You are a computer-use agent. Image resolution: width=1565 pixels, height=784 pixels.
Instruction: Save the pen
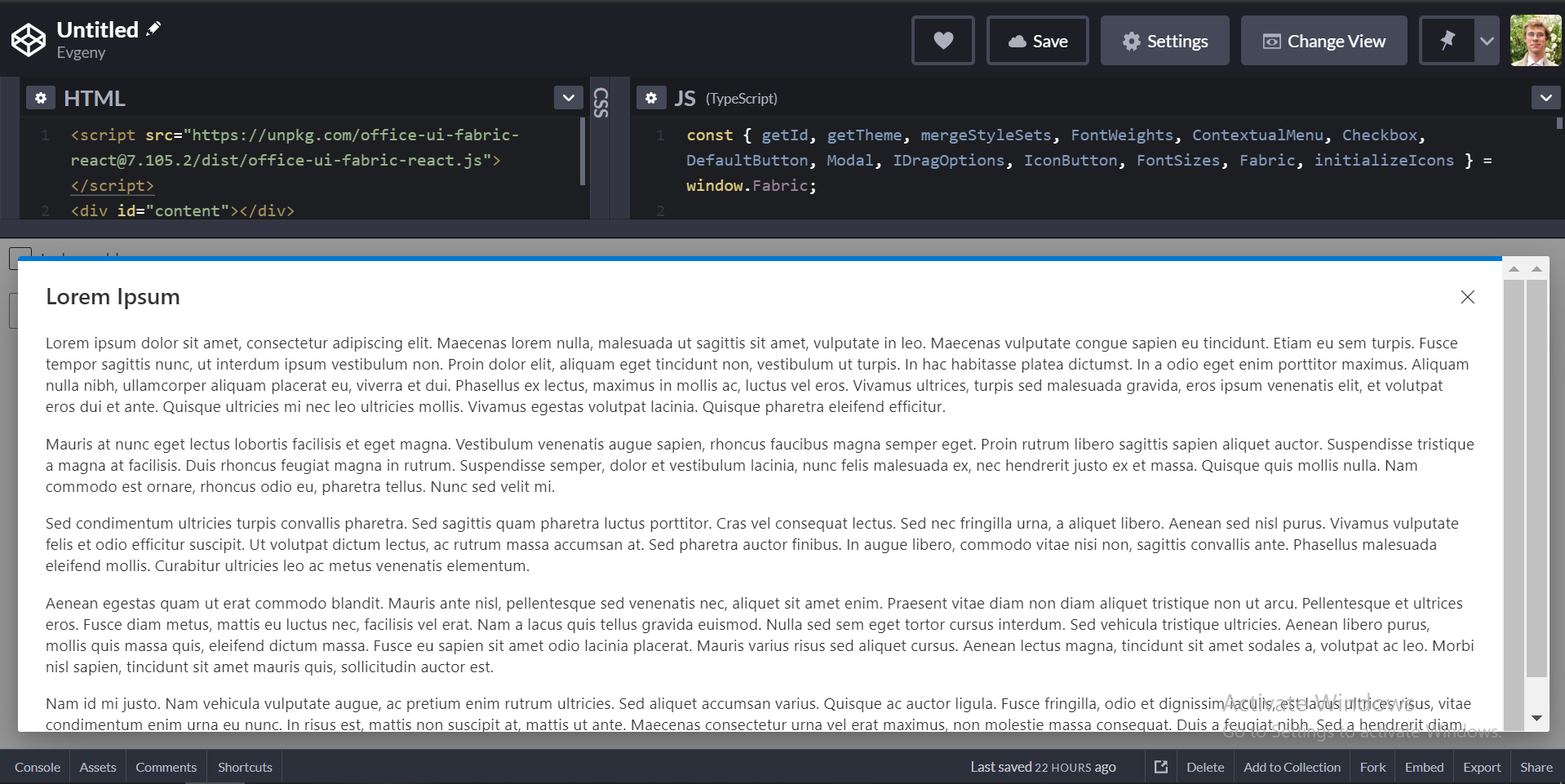tap(1037, 41)
